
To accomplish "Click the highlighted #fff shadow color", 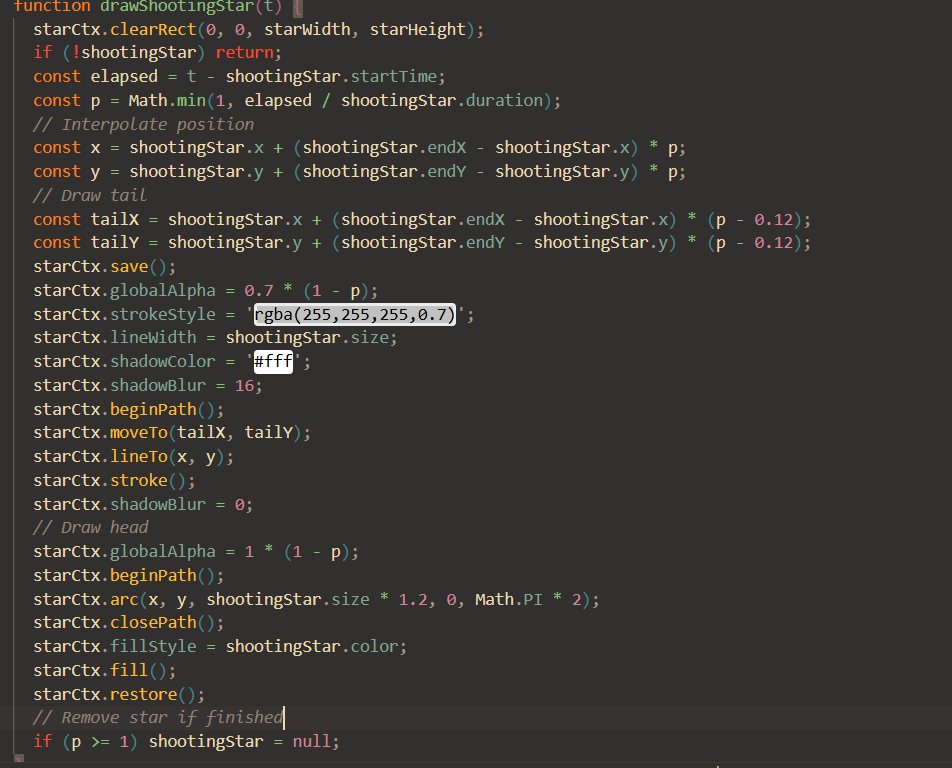I will coord(273,362).
